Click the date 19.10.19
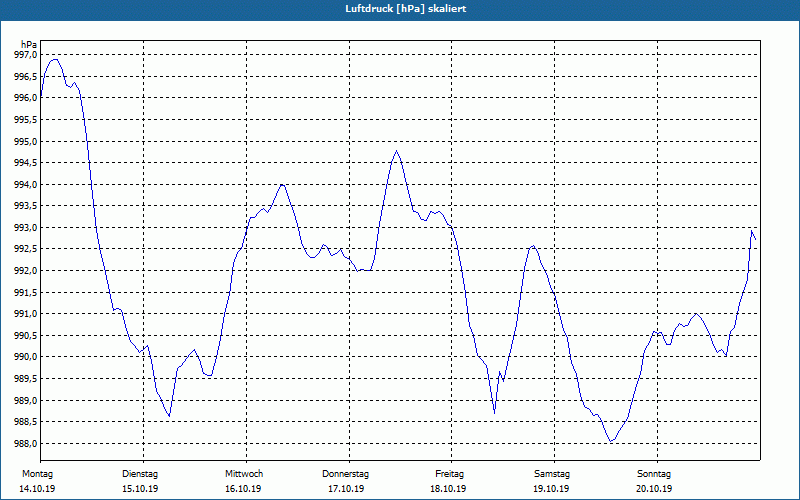 tap(552, 489)
